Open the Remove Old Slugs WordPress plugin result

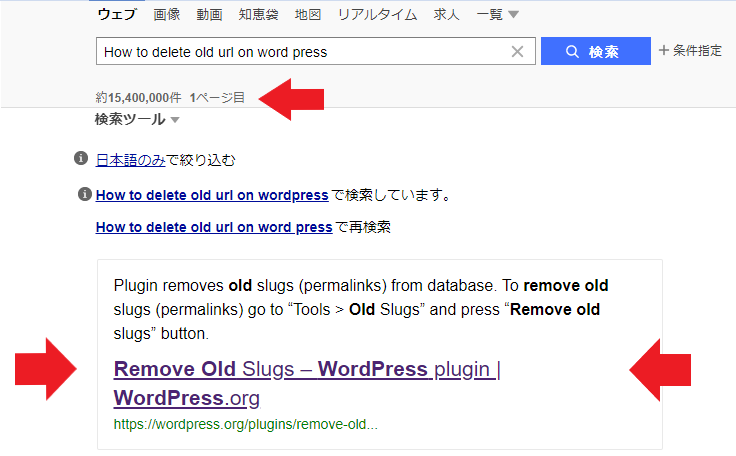tap(307, 383)
